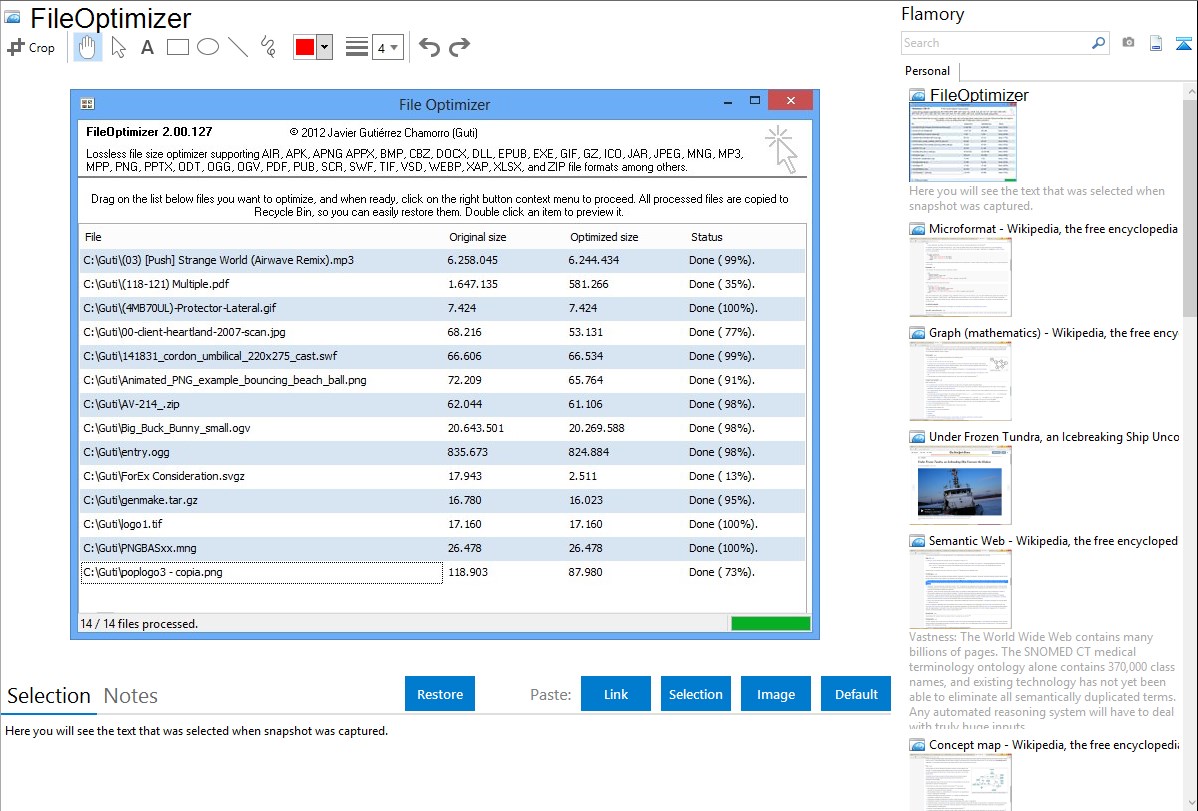Switch to the Notes tab
This screenshot has width=1198, height=811.
pyautogui.click(x=130, y=696)
